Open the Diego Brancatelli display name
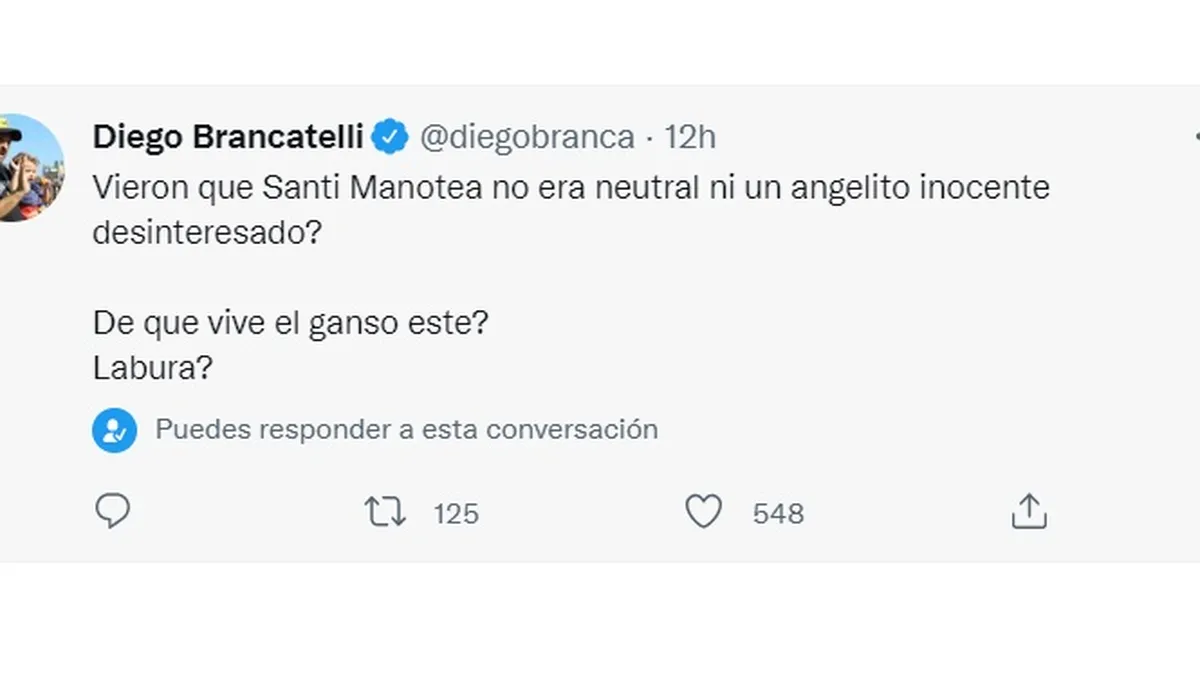The height and width of the screenshot is (675, 1200). point(227,136)
